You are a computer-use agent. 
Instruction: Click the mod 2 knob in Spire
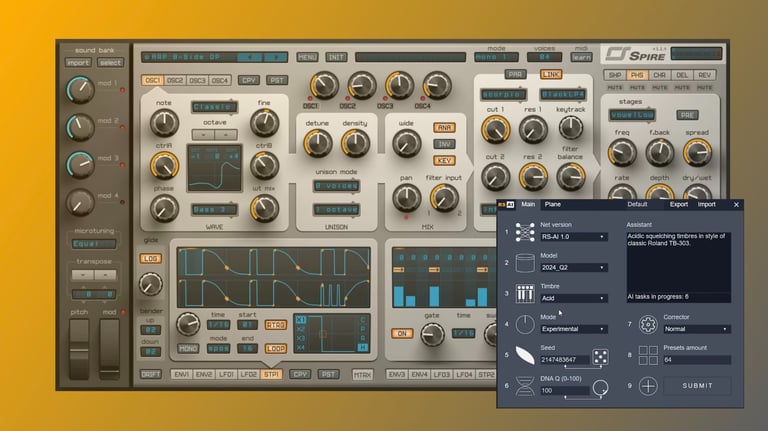coord(80,127)
